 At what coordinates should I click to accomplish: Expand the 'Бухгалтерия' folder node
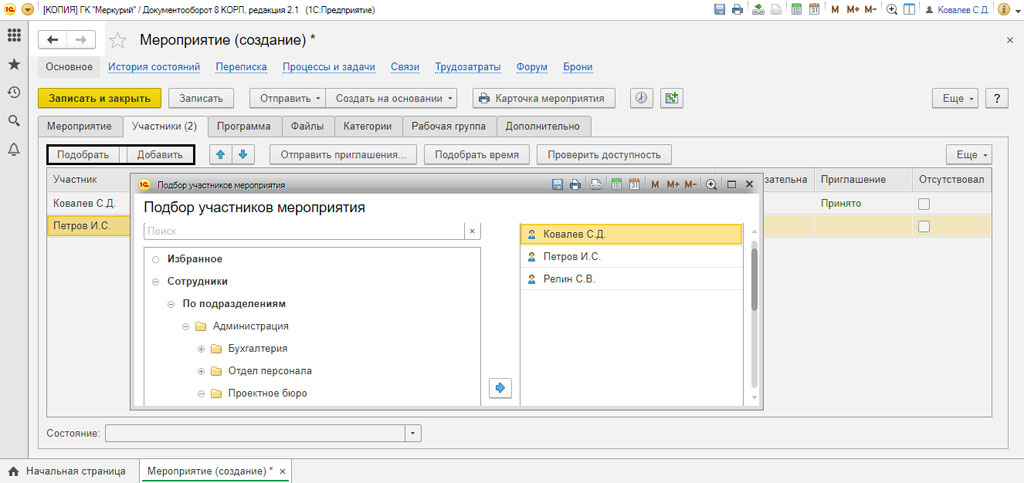pos(201,349)
